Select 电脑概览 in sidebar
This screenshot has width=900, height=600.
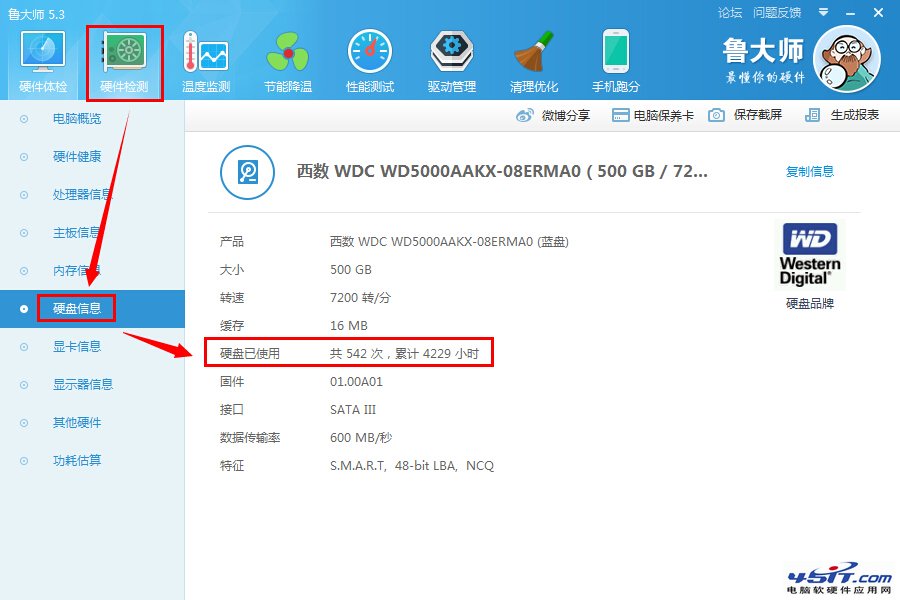click(x=77, y=119)
